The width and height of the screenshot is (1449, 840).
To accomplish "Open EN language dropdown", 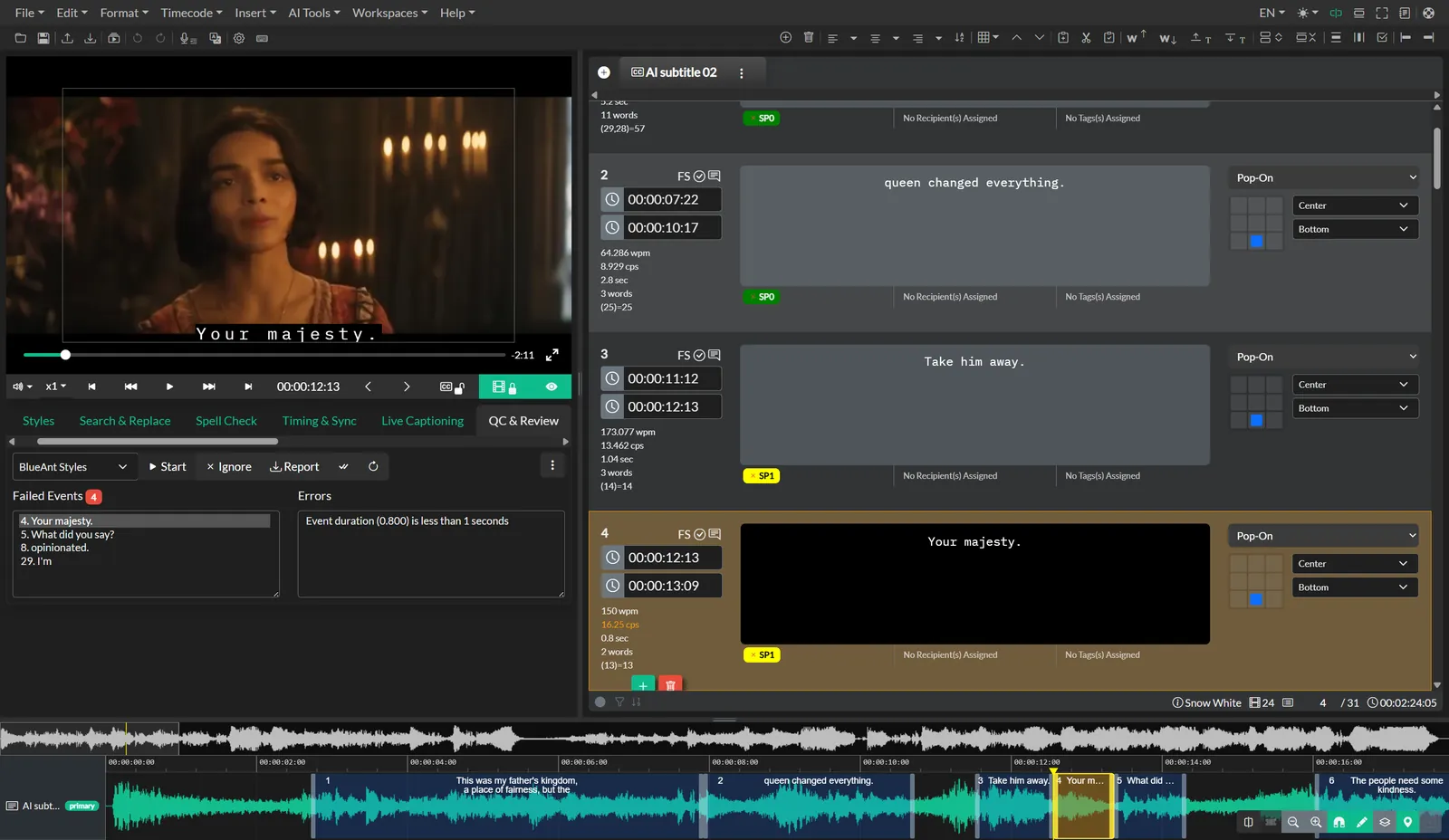I will (x=1272, y=13).
